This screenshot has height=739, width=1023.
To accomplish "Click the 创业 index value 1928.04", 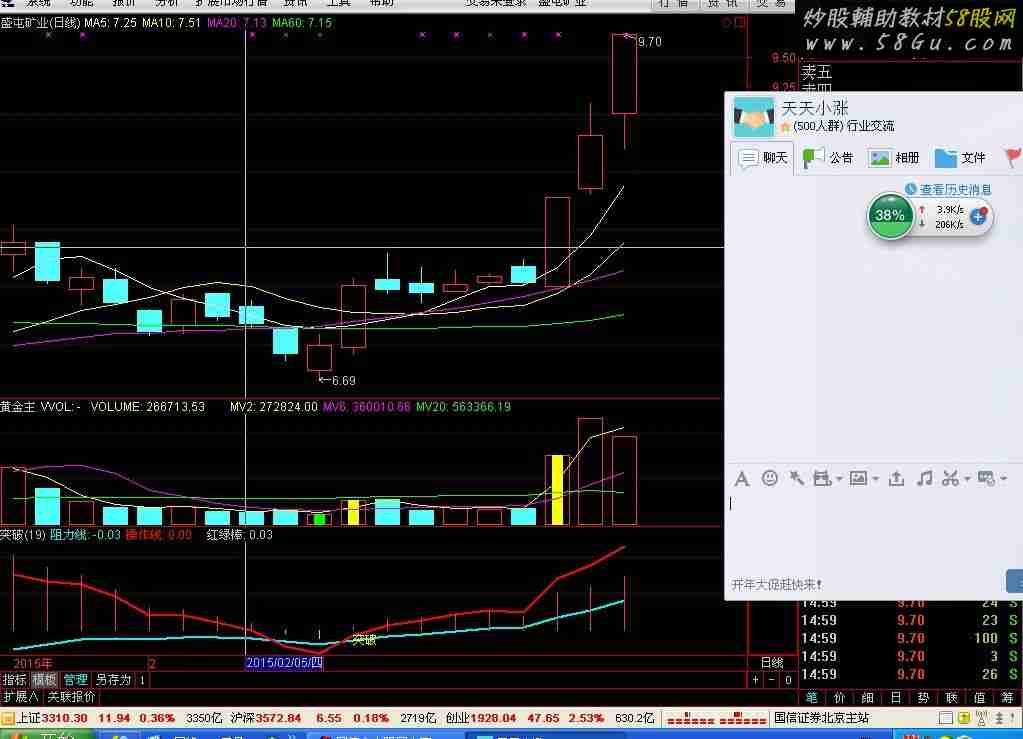I will [x=492, y=718].
